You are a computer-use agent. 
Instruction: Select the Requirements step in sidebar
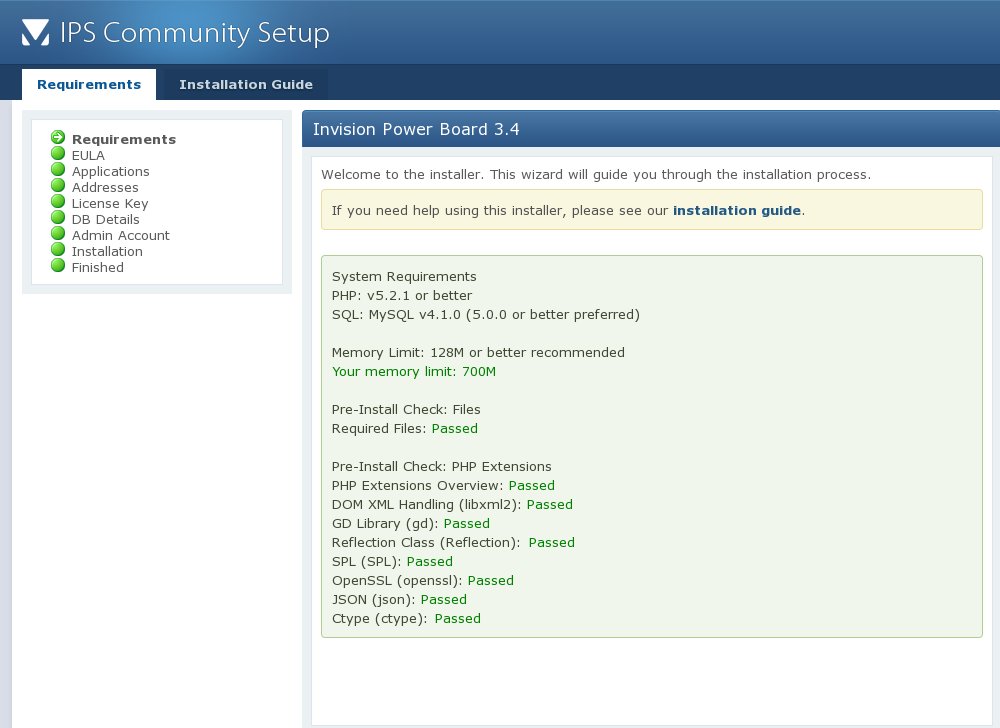pos(124,139)
